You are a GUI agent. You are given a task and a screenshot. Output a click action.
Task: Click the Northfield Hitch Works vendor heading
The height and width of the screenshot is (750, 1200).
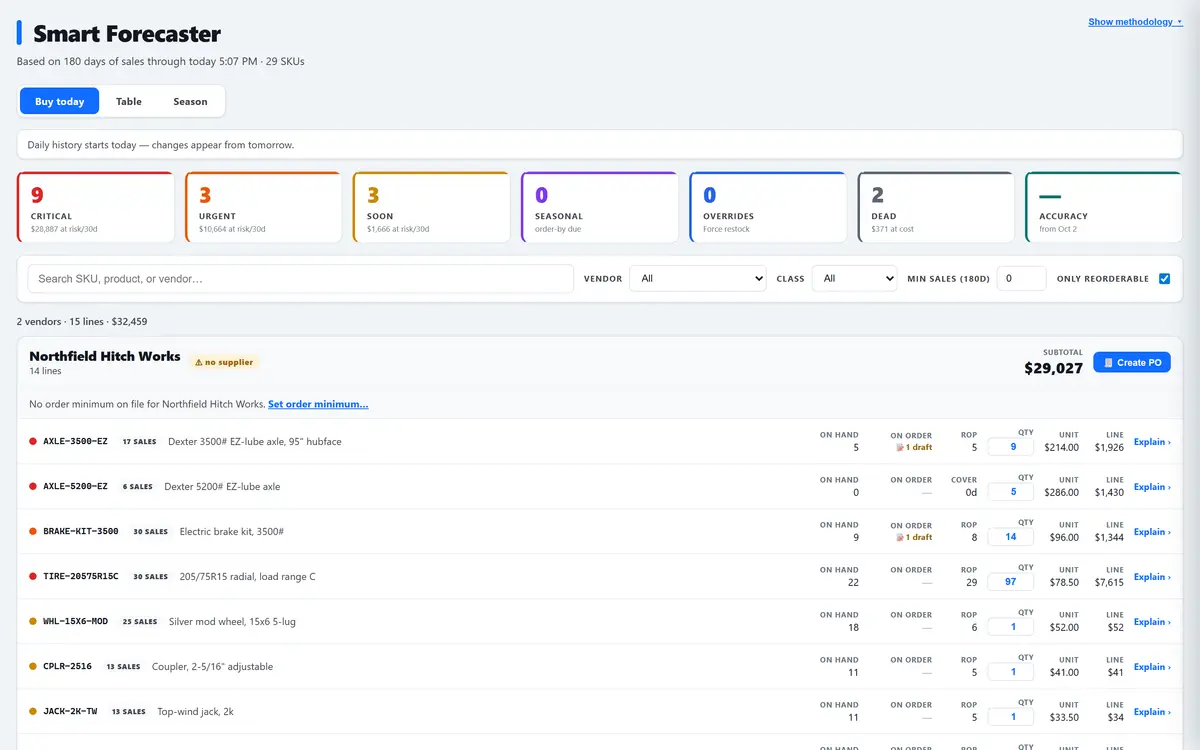[x=105, y=356]
